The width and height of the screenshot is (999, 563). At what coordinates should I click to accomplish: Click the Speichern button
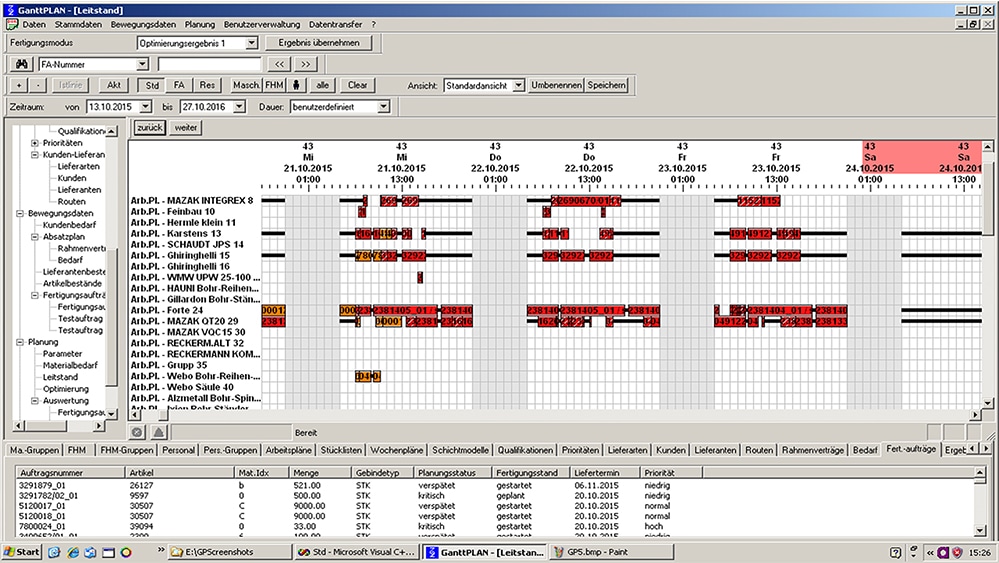click(607, 85)
